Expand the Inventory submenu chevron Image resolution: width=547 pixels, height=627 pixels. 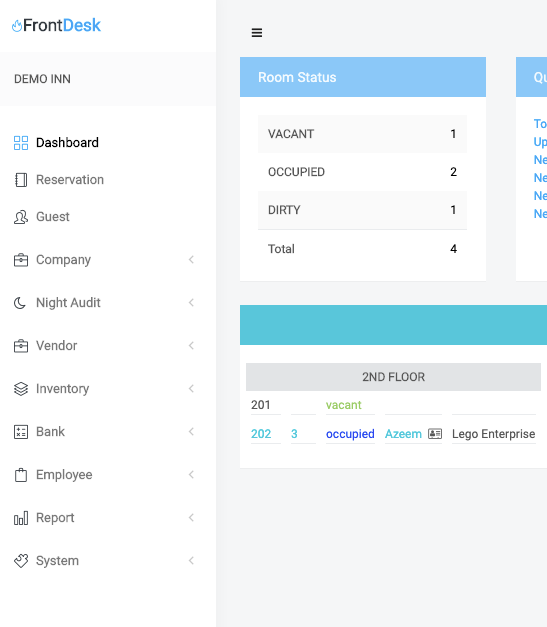(x=192, y=388)
